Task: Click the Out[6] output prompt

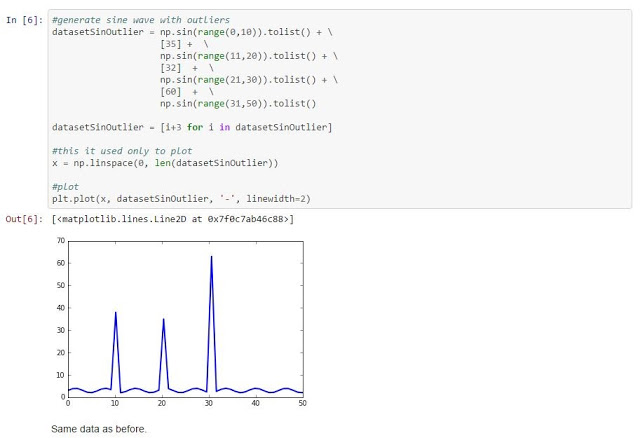Action: (24, 218)
